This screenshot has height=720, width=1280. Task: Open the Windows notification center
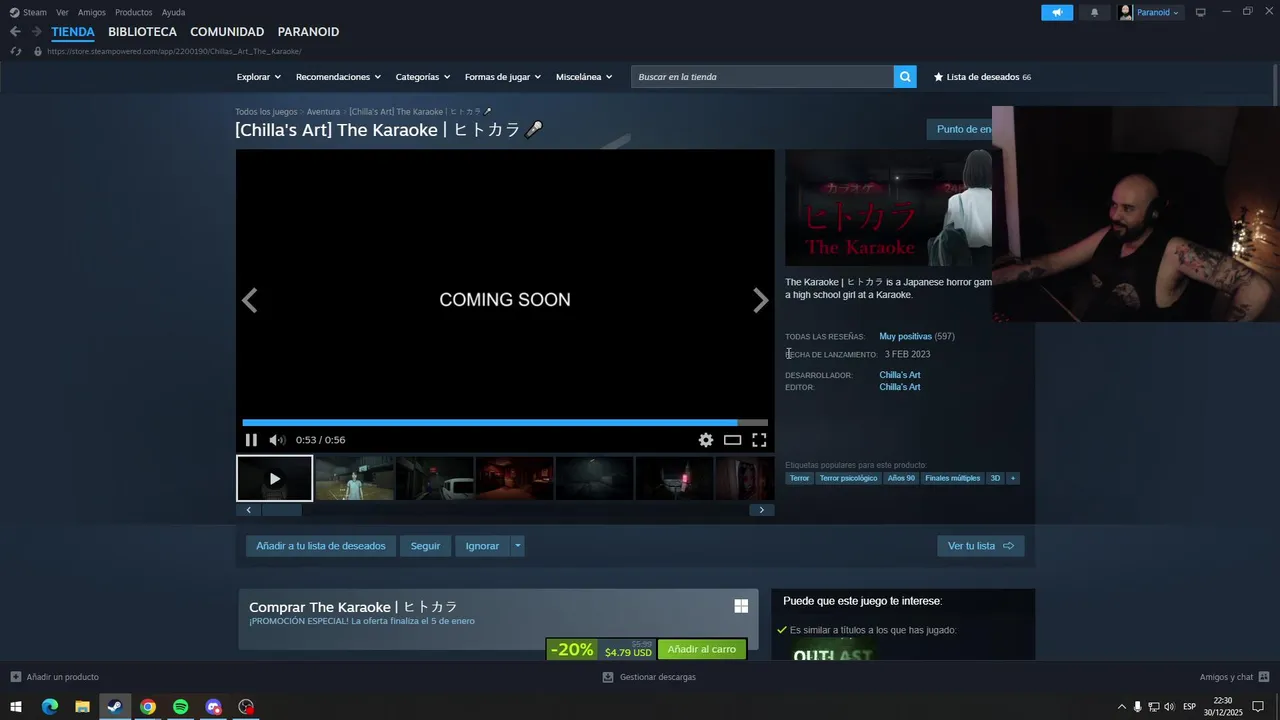click(1258, 707)
